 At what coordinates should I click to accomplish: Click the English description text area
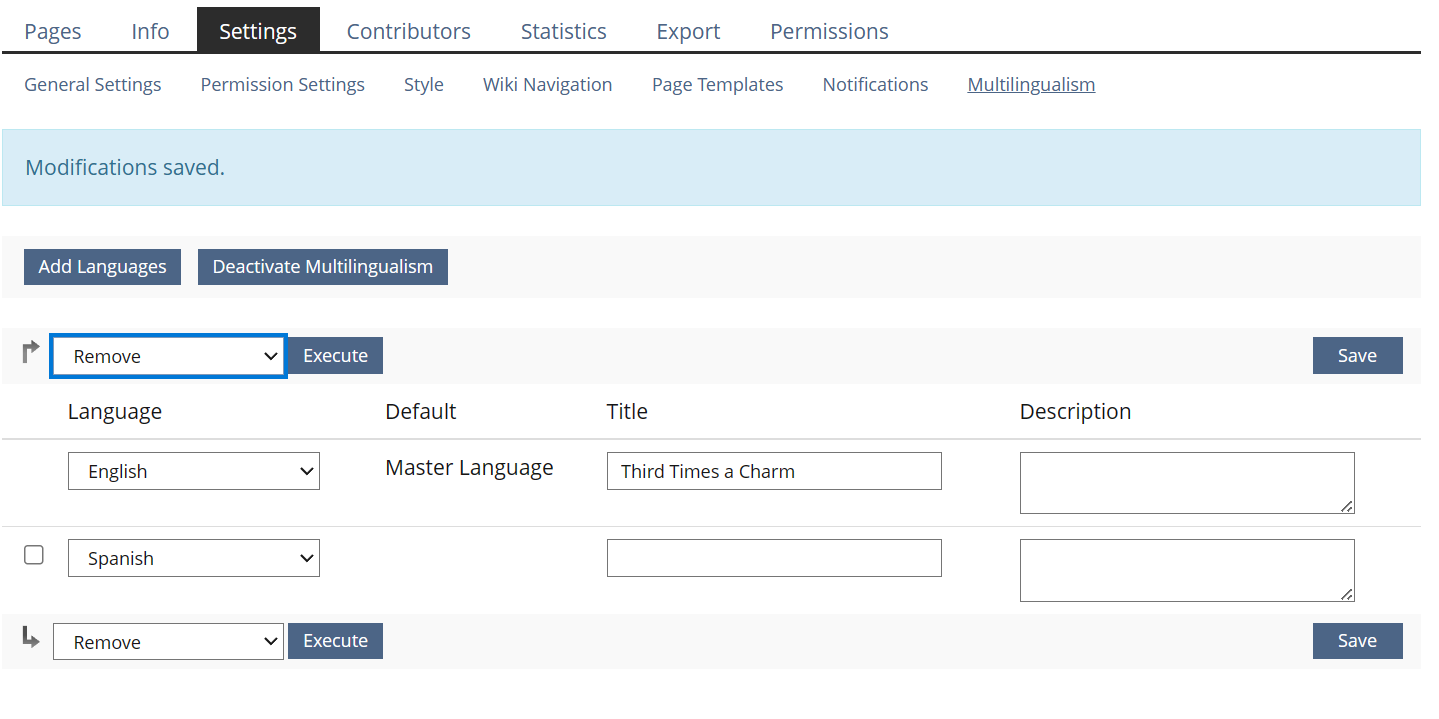click(1186, 483)
